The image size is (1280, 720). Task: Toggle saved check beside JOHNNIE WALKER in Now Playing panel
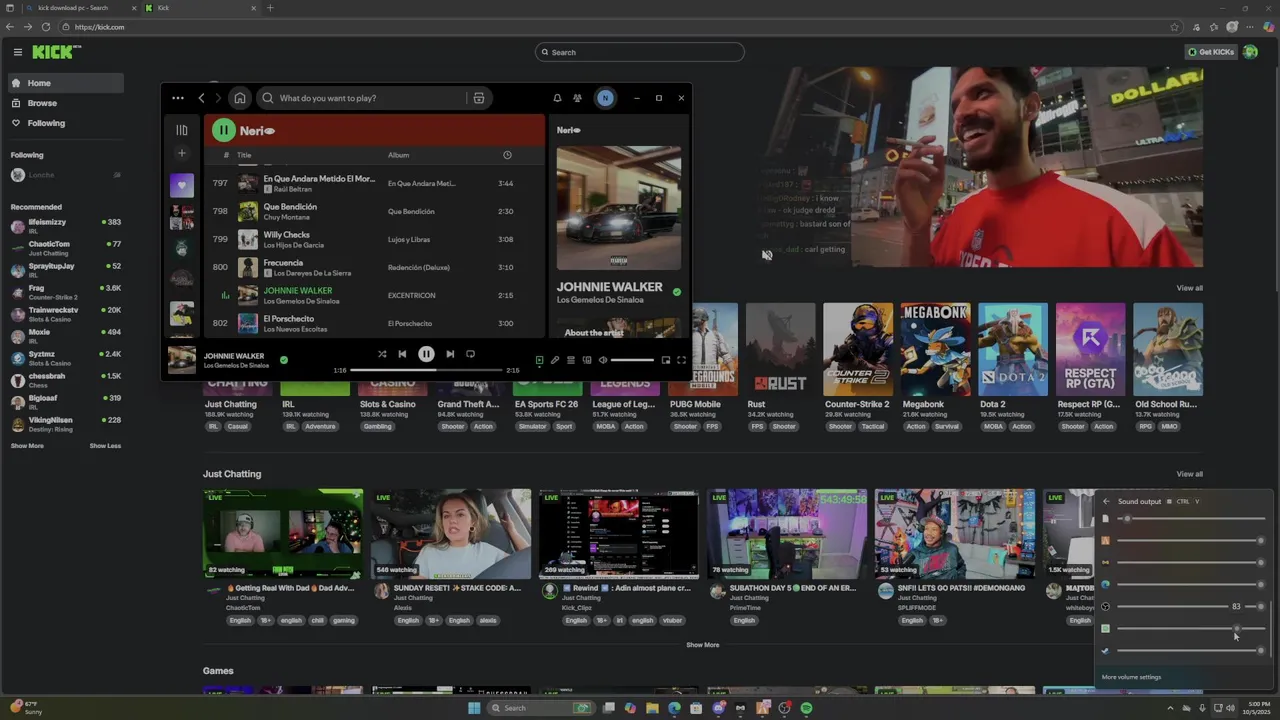point(677,292)
